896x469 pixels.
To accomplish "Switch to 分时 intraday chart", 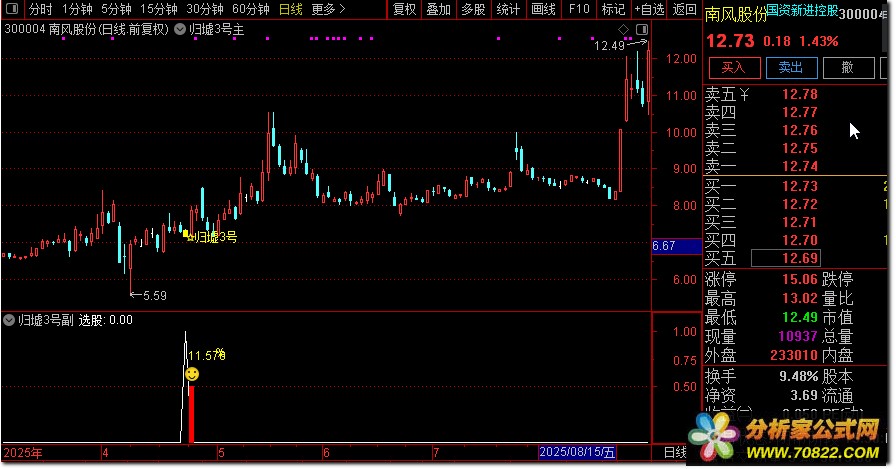I will click(41, 9).
